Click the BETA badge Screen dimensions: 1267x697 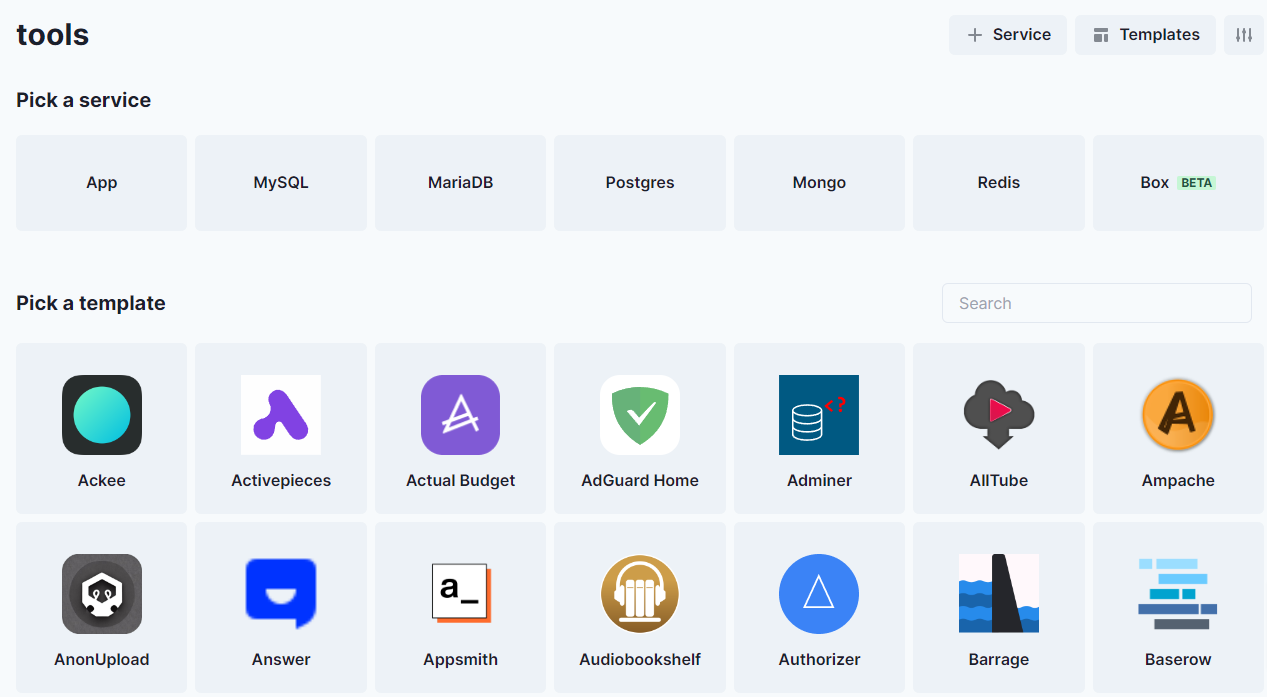(1196, 183)
